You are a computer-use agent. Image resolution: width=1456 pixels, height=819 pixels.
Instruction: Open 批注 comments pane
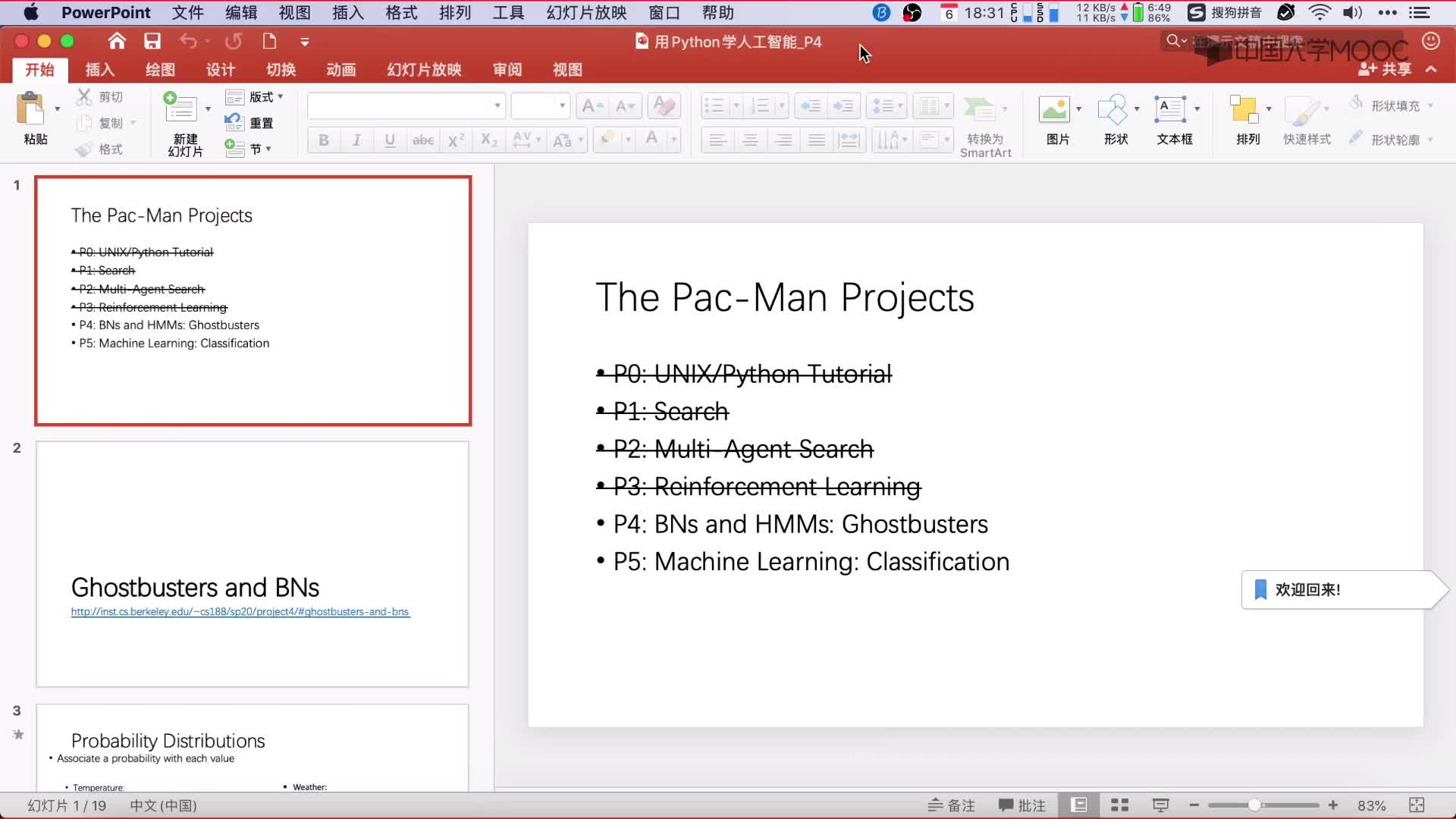pyautogui.click(x=1021, y=805)
